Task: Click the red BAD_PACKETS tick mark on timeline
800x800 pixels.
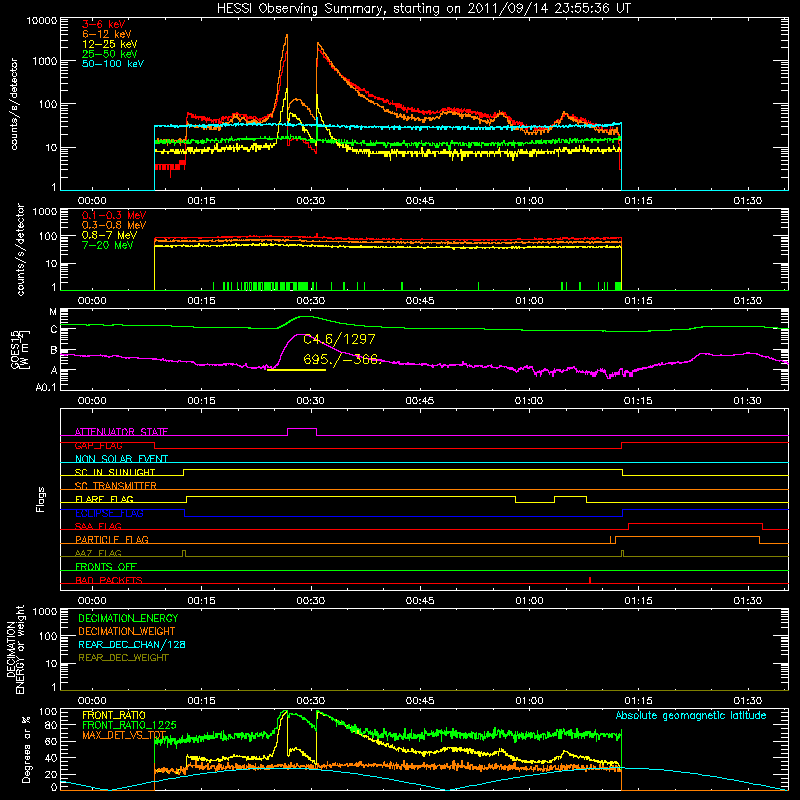Action: [590, 580]
